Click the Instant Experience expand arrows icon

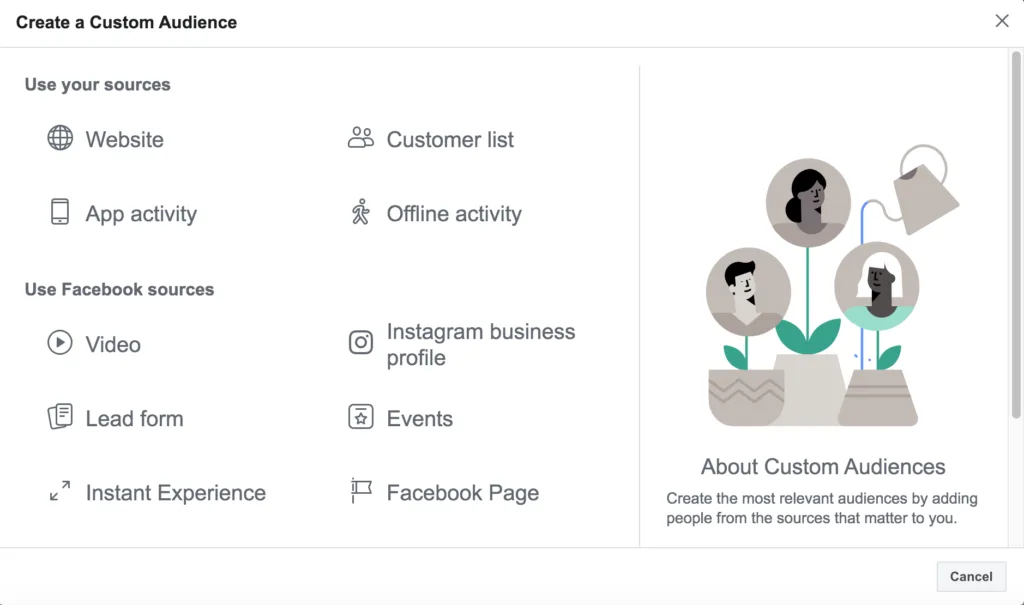[60, 491]
